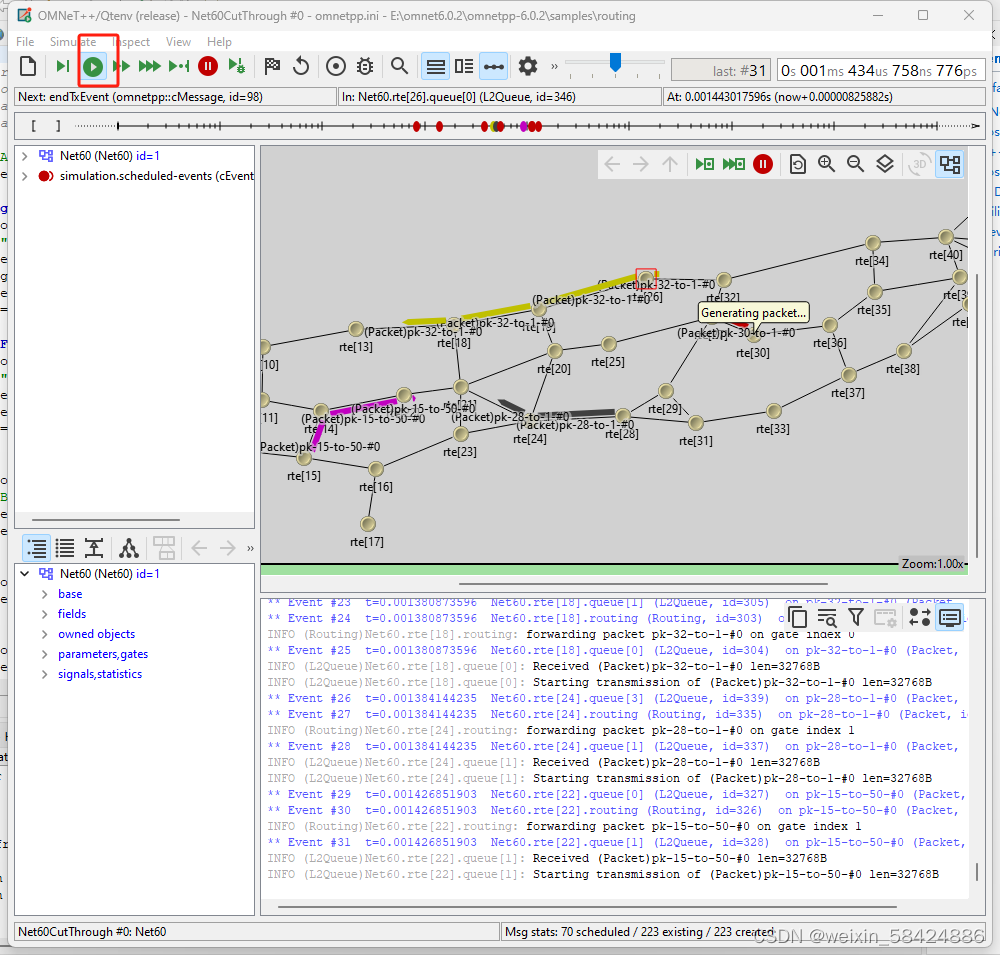Step one simulation event
The width and height of the screenshot is (1000, 955).
(x=62, y=66)
